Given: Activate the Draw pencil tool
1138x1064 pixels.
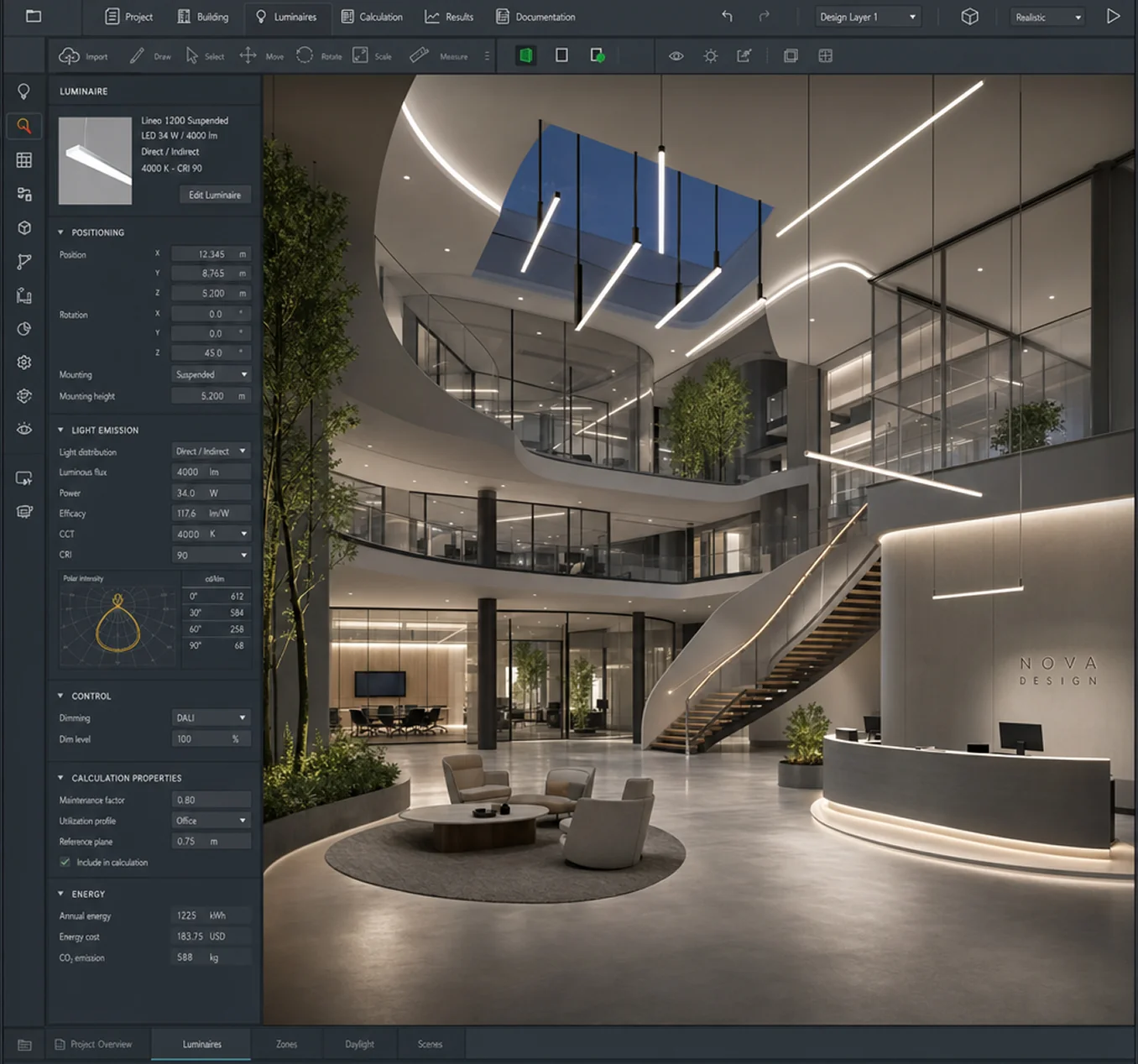Looking at the screenshot, I should click(149, 56).
